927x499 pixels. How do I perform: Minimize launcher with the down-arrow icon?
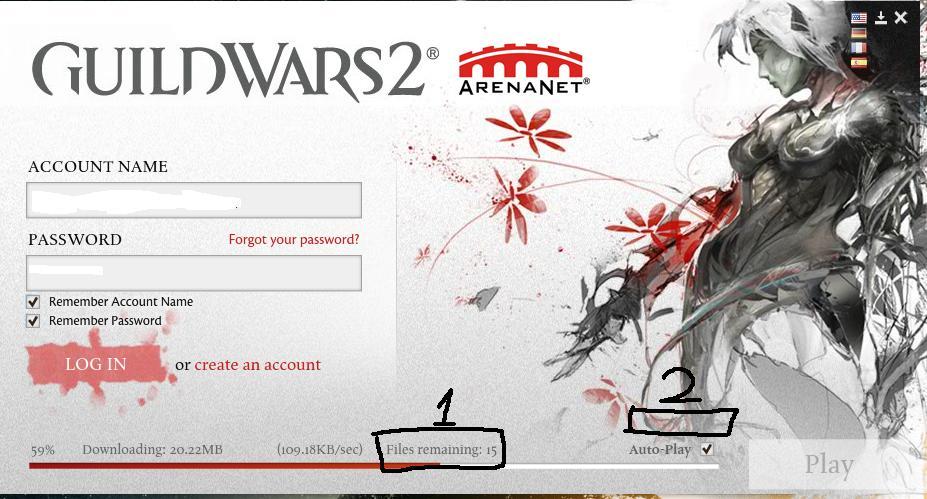[x=881, y=18]
